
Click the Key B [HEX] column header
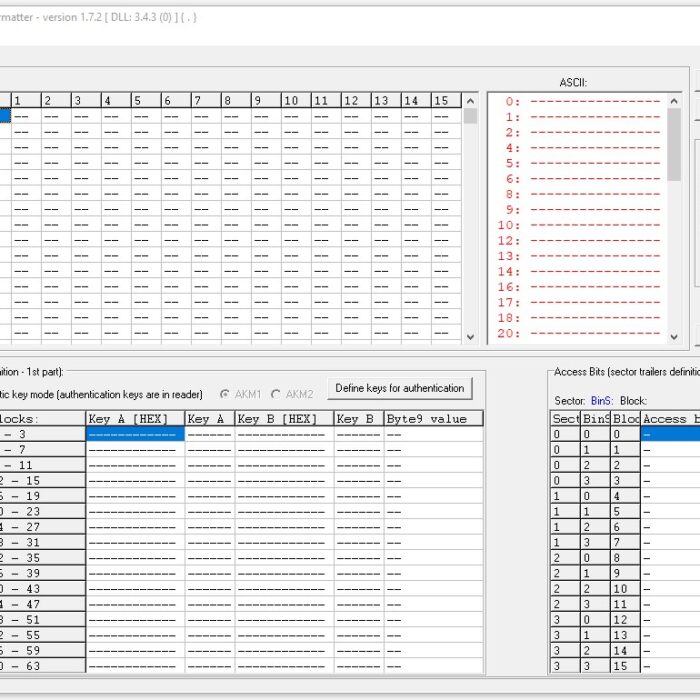click(x=284, y=419)
